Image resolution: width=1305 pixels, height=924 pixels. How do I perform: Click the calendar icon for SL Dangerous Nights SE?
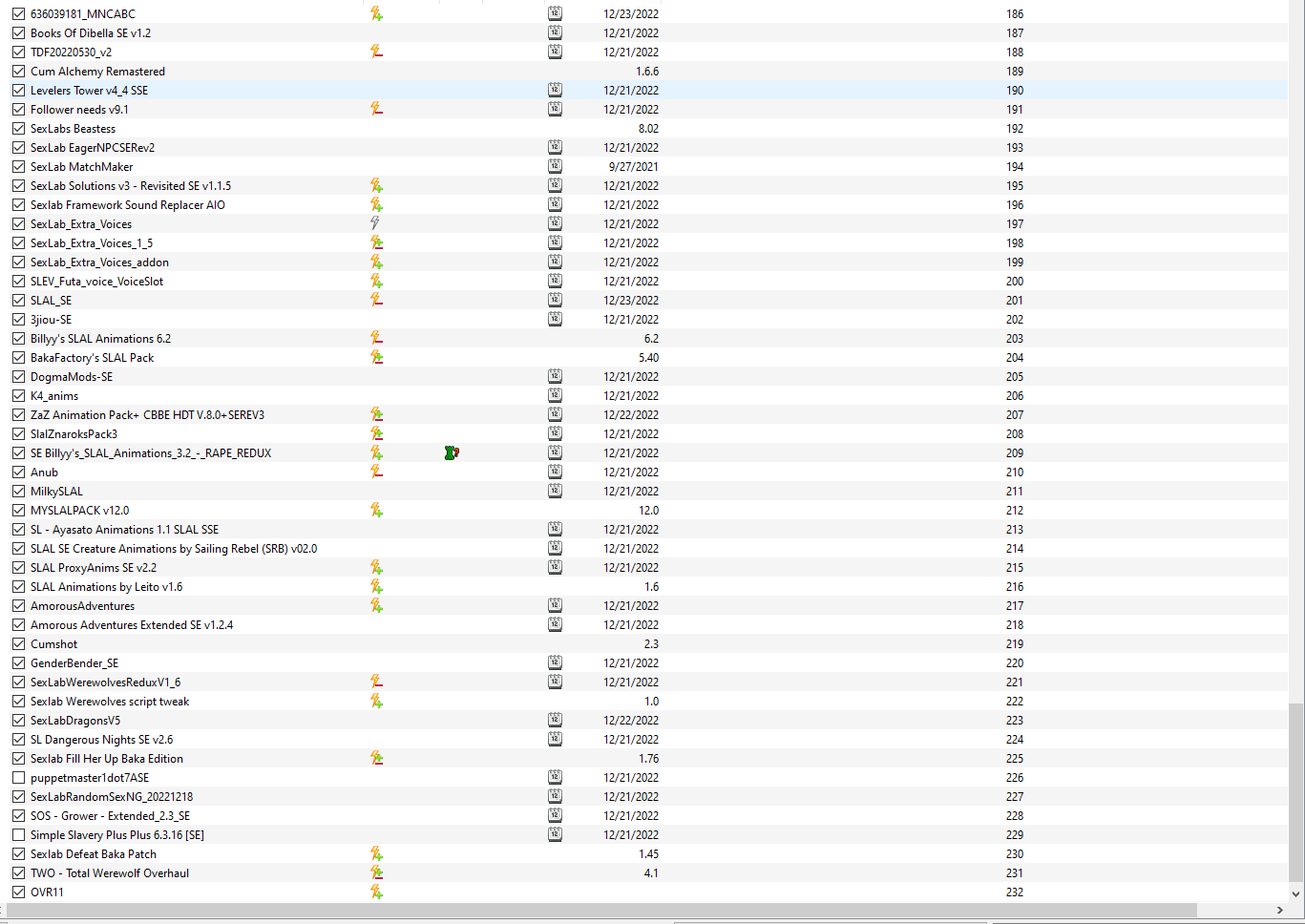555,740
